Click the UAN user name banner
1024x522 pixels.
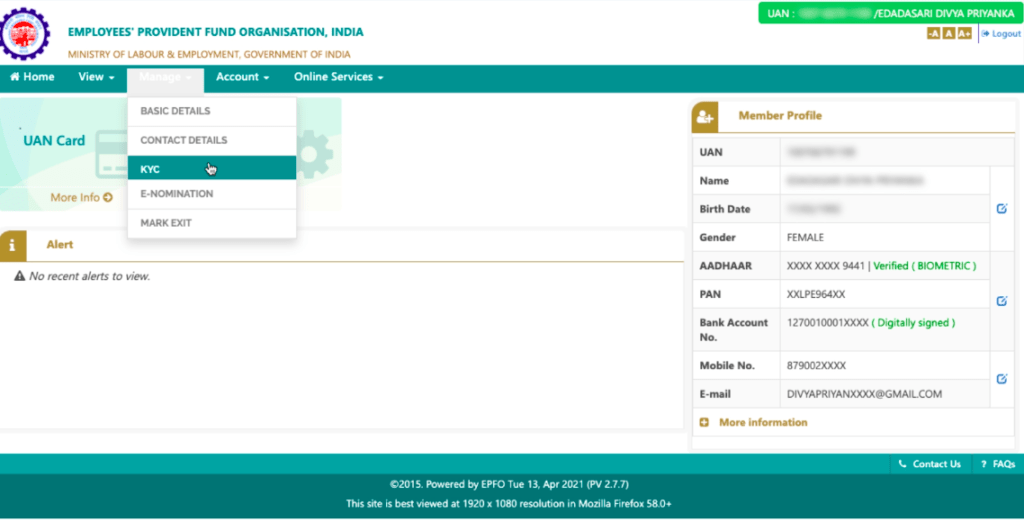tap(891, 13)
